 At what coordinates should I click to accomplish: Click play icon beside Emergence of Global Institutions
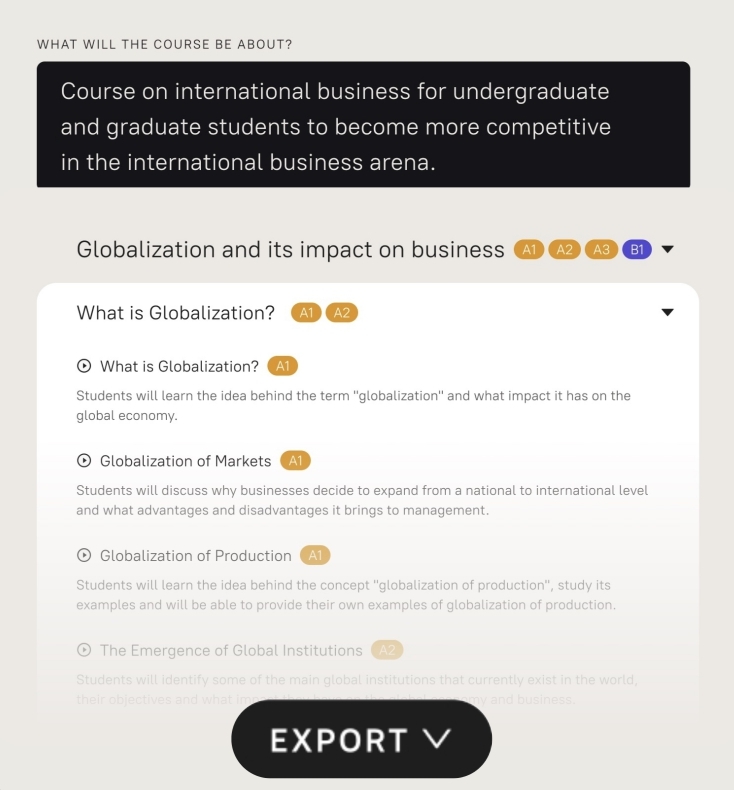pos(84,650)
